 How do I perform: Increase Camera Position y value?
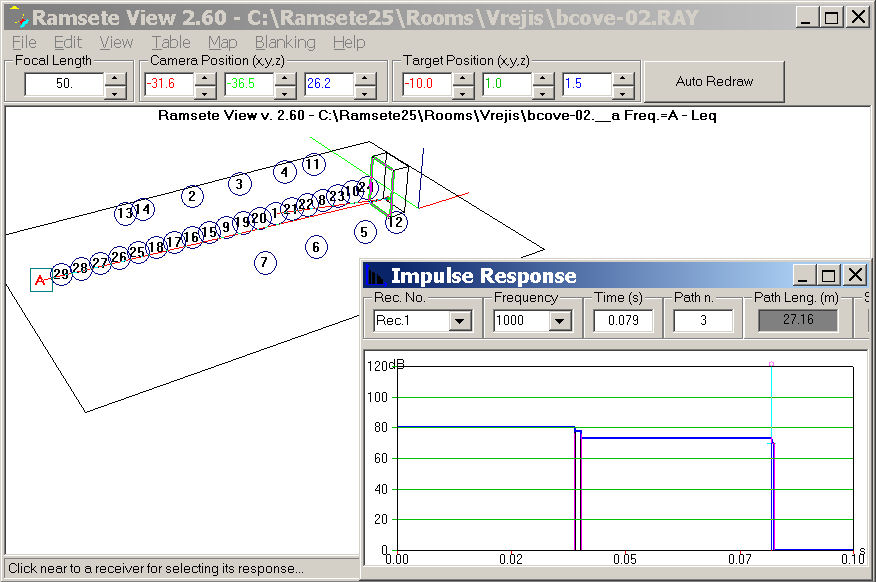[x=284, y=78]
